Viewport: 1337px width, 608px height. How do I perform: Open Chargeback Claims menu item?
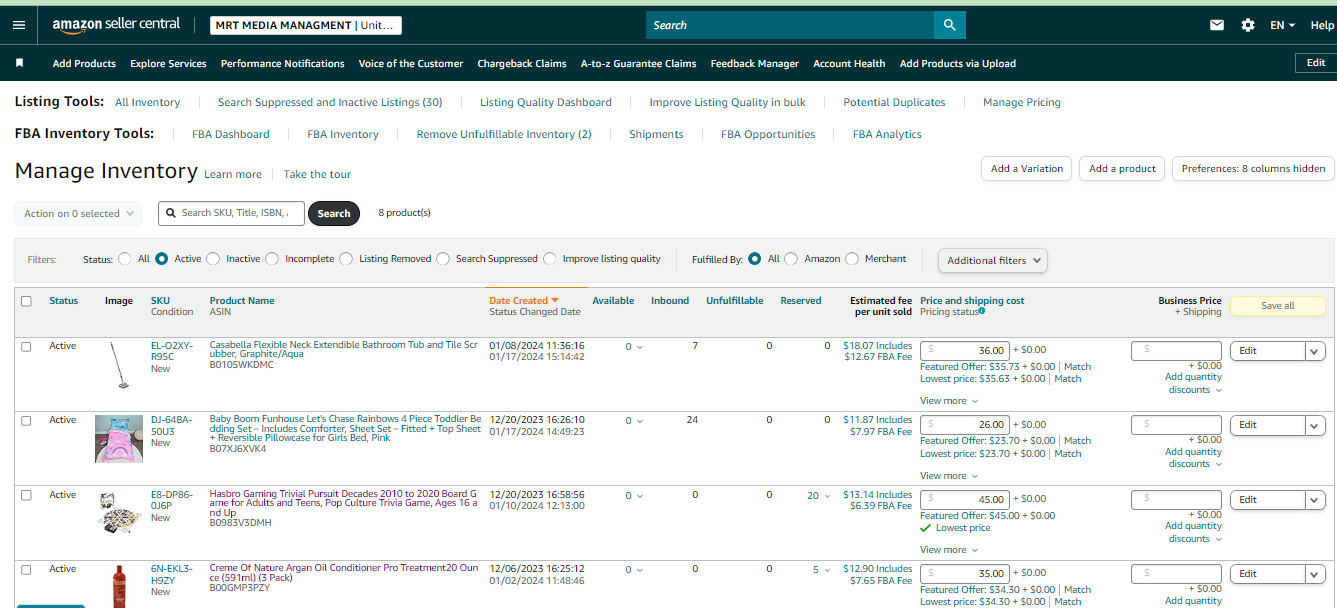click(x=522, y=63)
